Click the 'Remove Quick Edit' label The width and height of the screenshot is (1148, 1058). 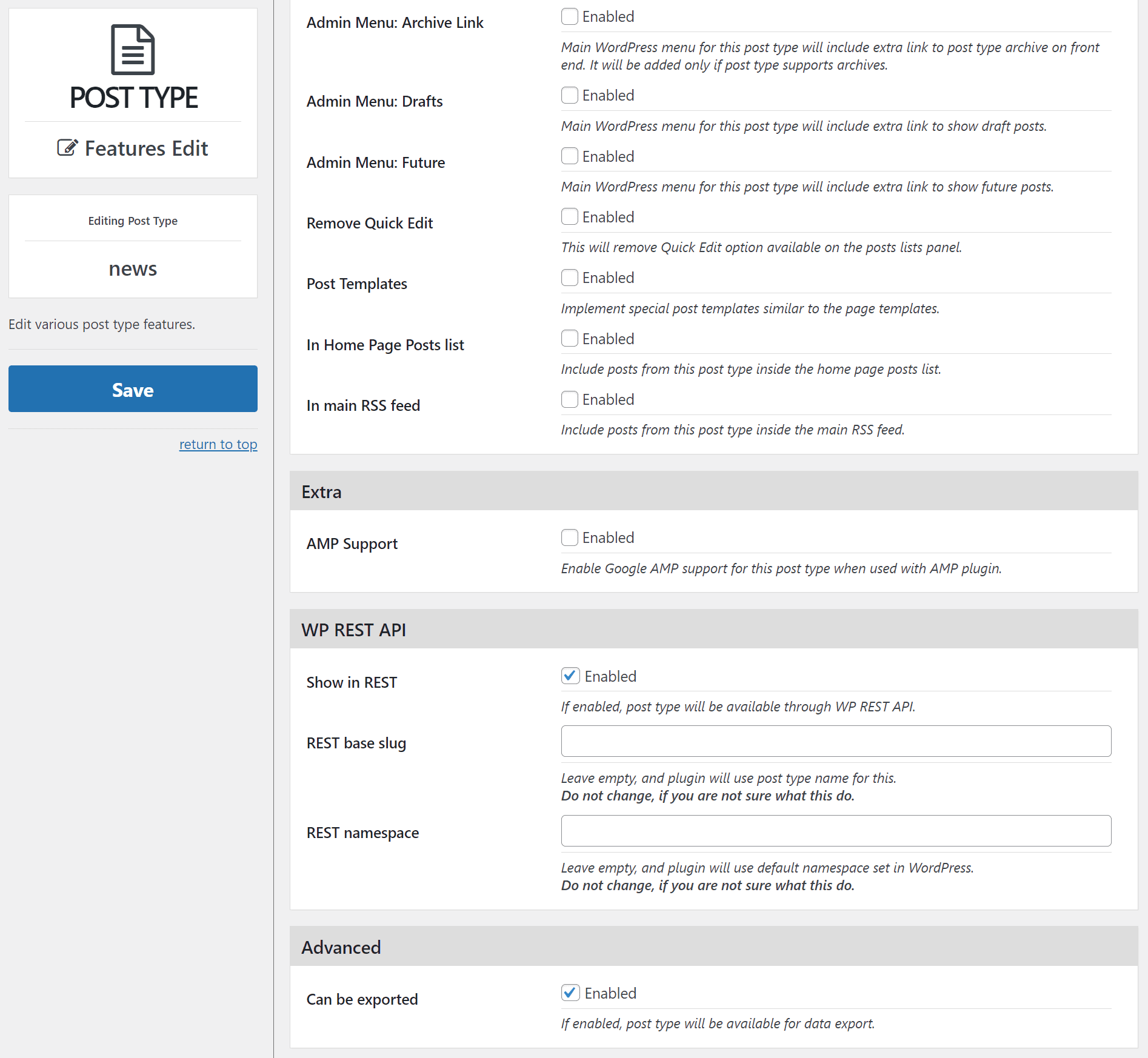coord(370,224)
